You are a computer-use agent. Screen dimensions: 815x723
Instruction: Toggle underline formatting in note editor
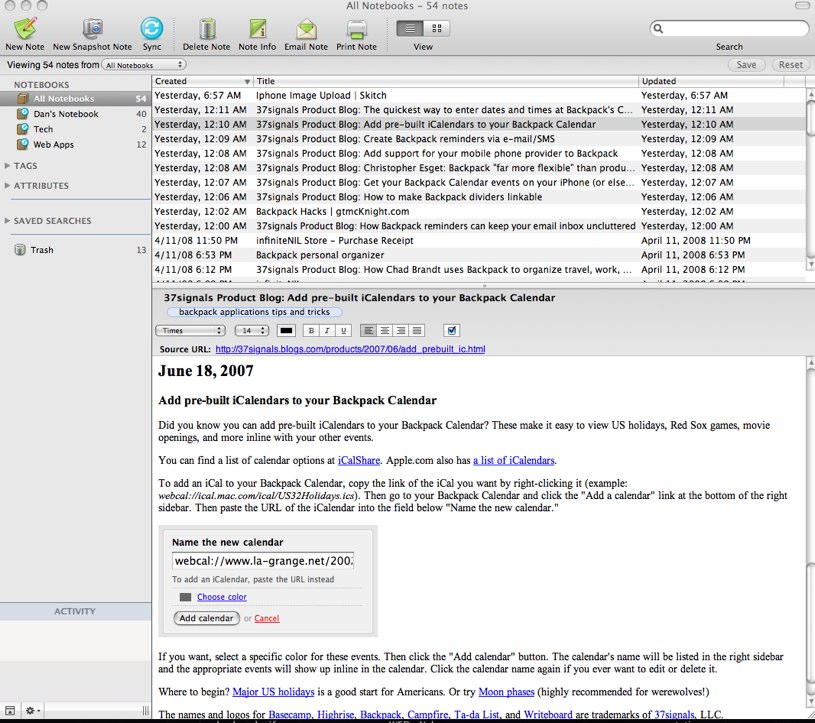tap(344, 331)
